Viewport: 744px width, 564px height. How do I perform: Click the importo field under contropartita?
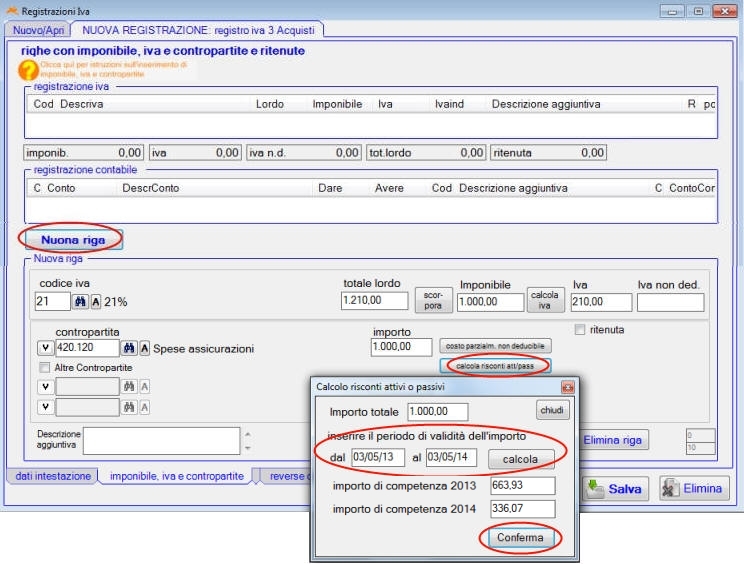401,347
